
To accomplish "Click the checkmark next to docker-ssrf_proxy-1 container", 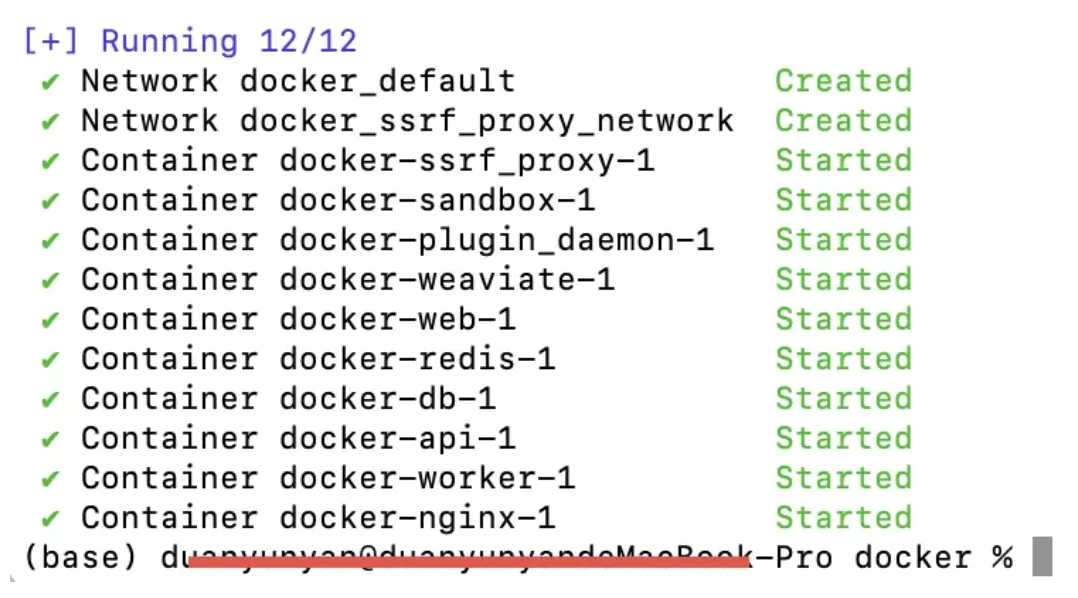I will tap(50, 161).
